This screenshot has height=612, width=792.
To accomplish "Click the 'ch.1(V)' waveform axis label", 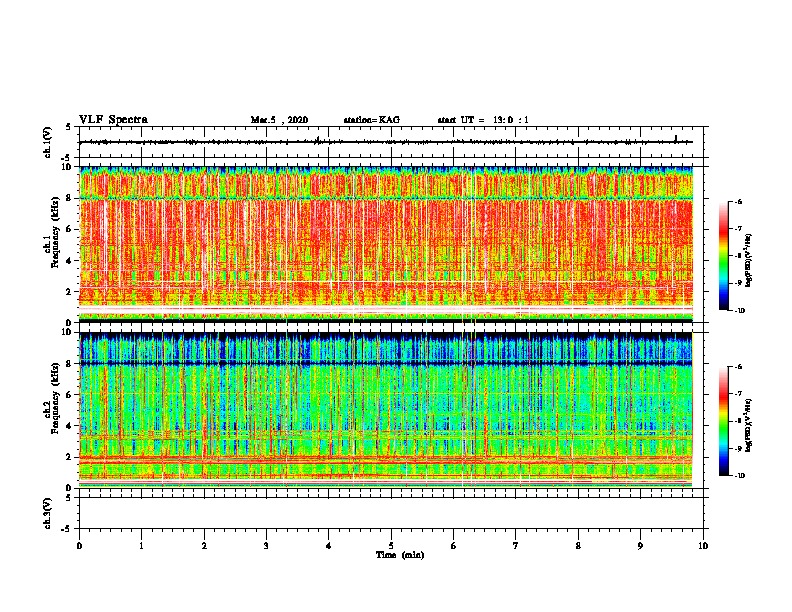I will [47, 142].
